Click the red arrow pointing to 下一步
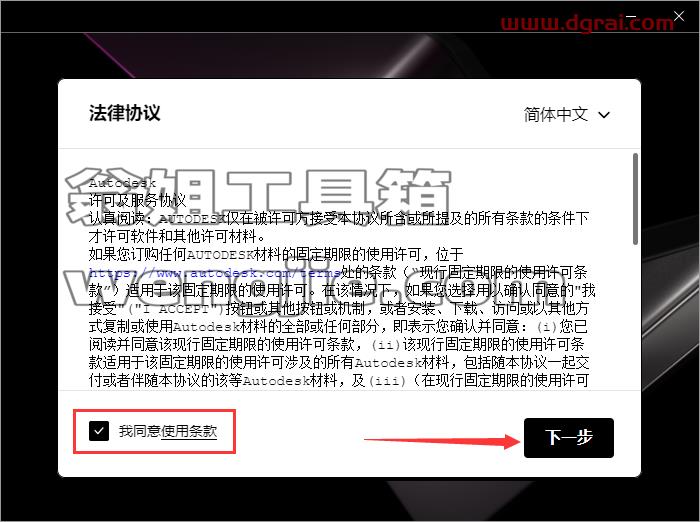The width and height of the screenshot is (700, 522). (442, 441)
